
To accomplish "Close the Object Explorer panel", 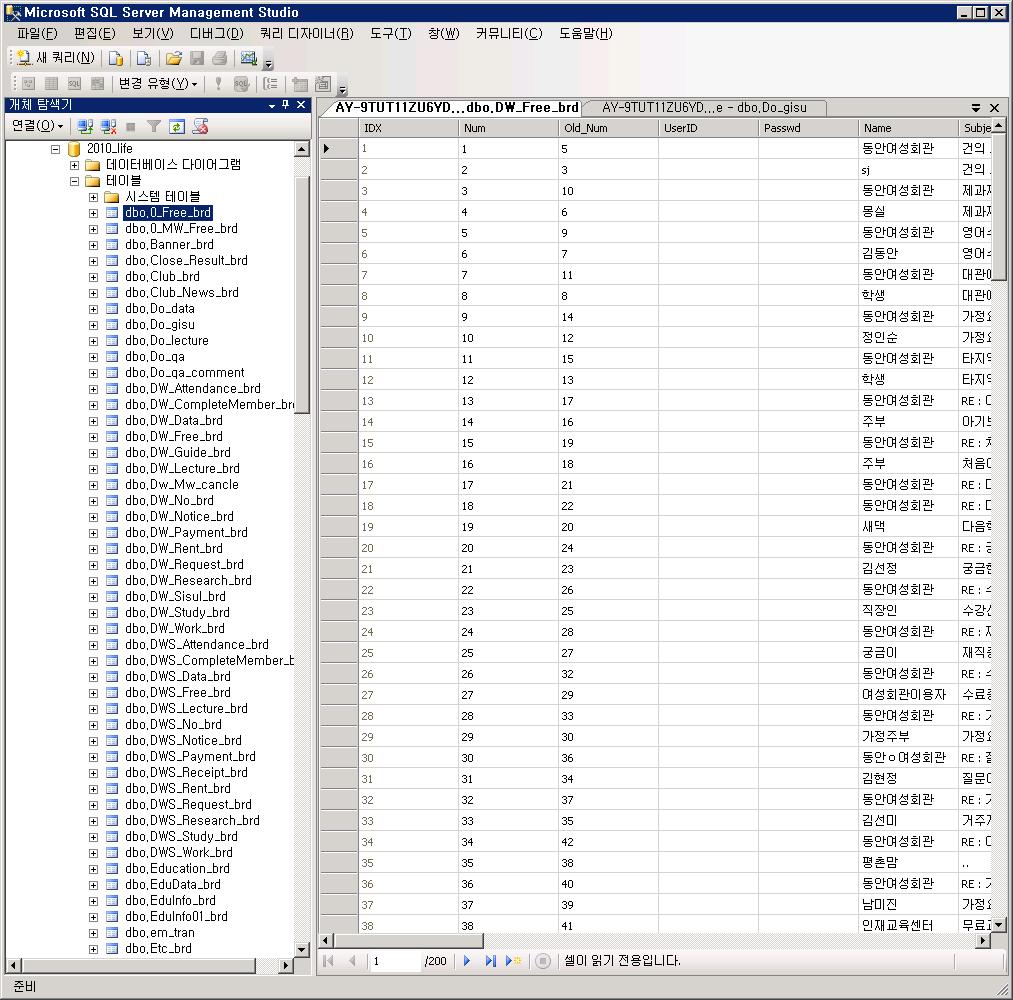I will point(301,105).
